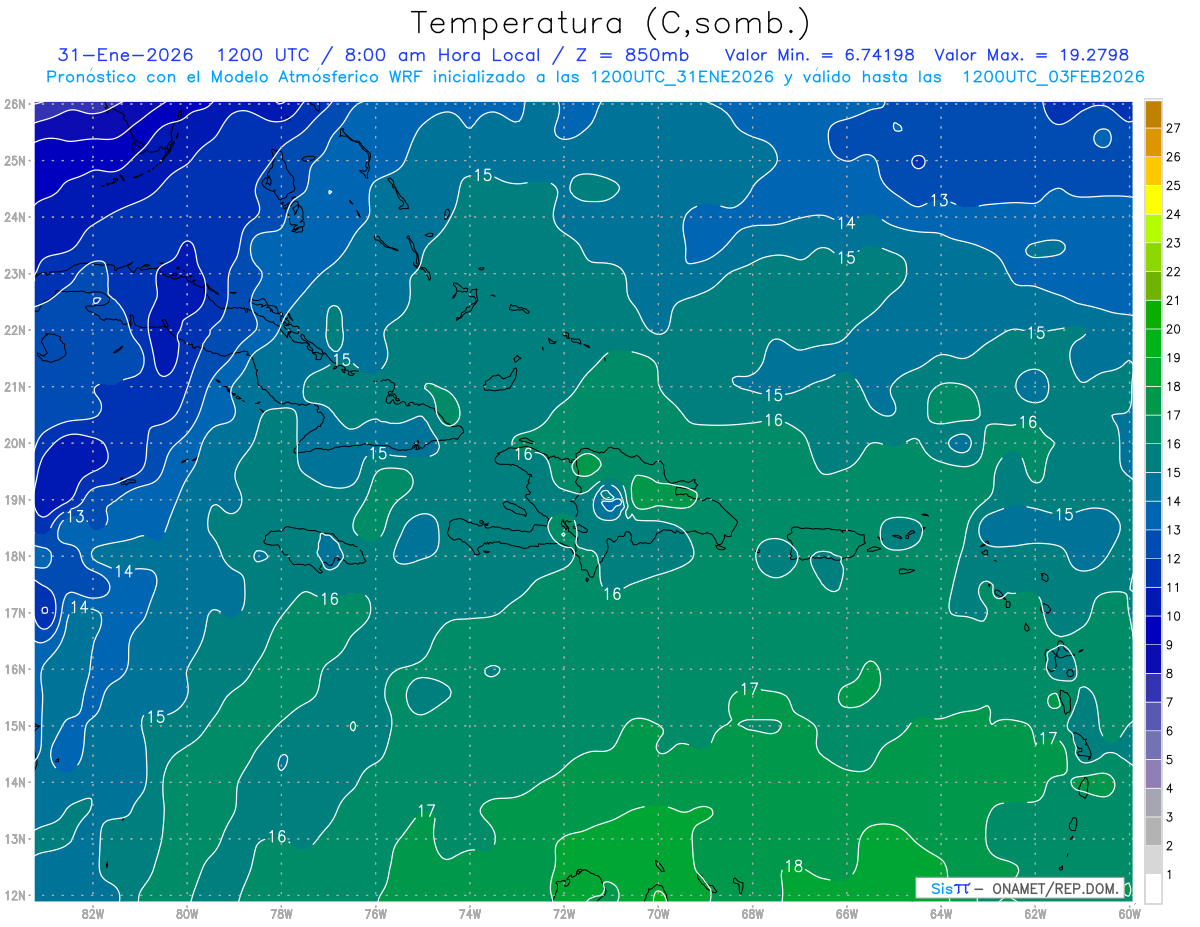Click the 14N latitude axis label
This screenshot has width=1200, height=927.
pyautogui.click(x=14, y=782)
